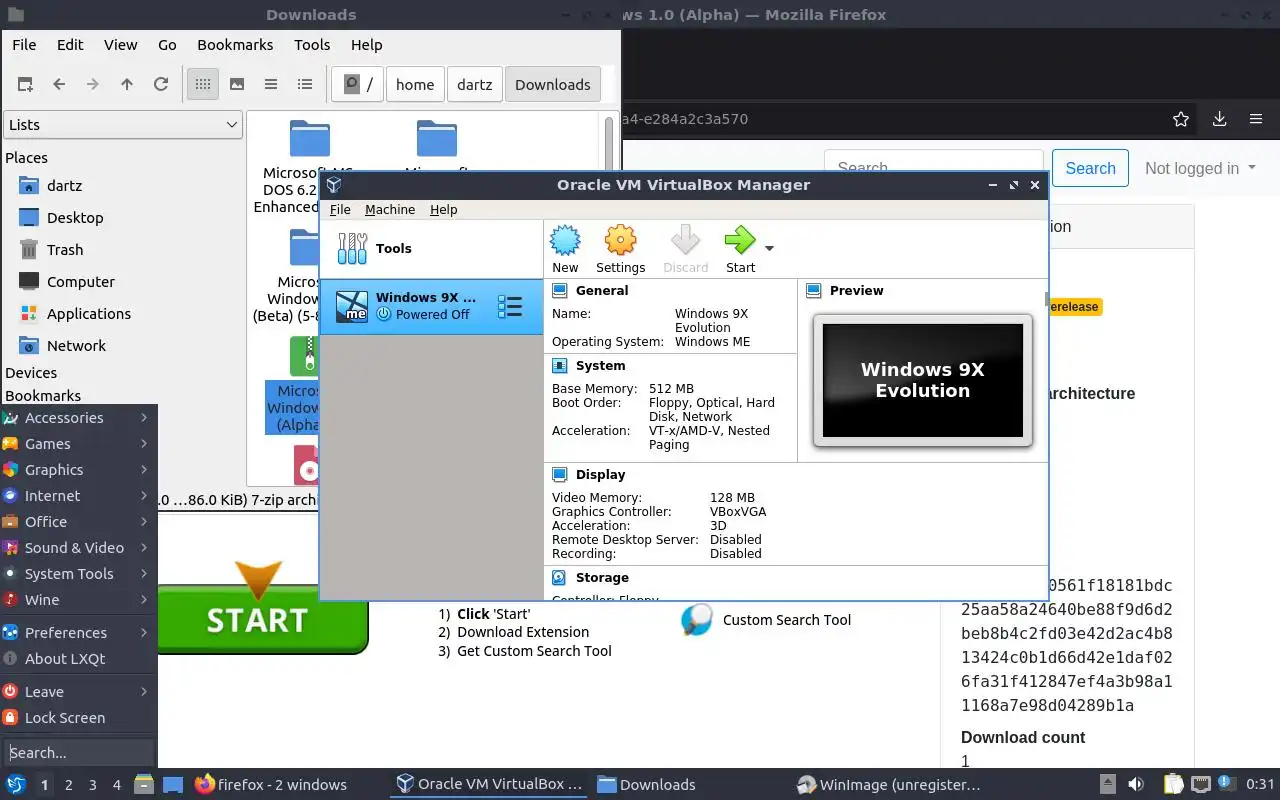Open file manager View menu
1280x800 pixels.
coord(120,45)
